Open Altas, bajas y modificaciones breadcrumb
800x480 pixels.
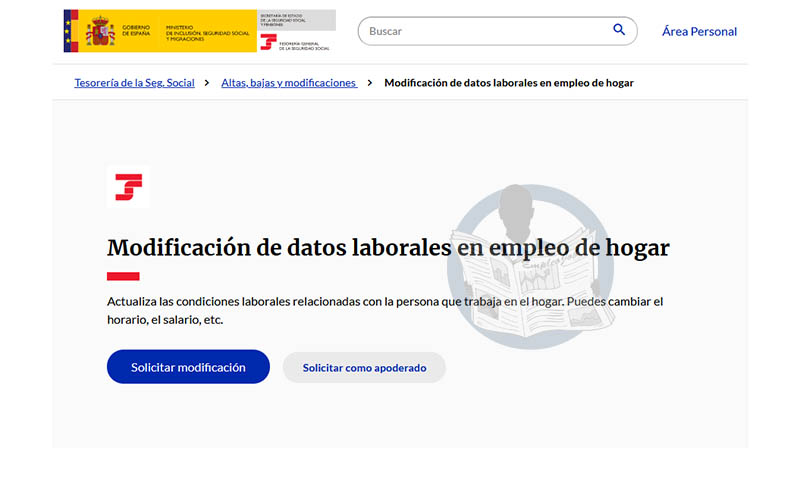tap(289, 83)
